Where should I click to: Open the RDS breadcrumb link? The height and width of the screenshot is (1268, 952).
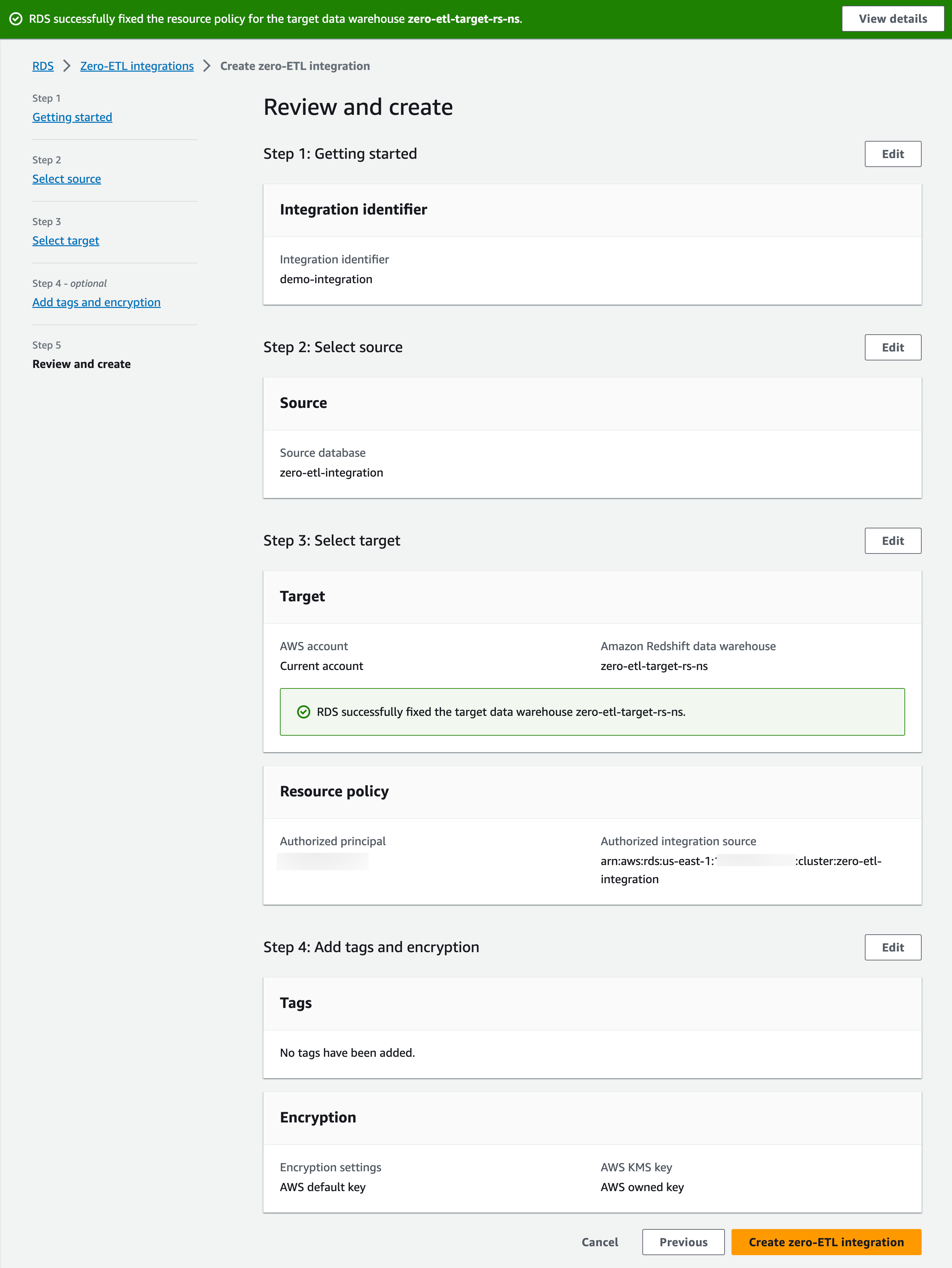point(43,66)
